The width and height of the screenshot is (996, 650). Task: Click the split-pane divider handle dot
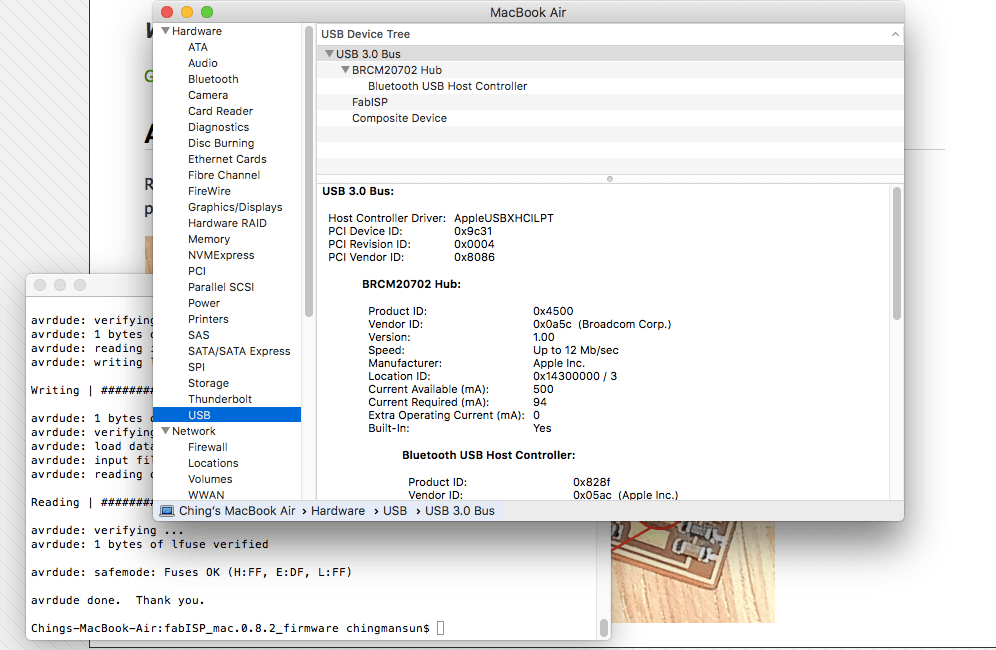click(610, 179)
